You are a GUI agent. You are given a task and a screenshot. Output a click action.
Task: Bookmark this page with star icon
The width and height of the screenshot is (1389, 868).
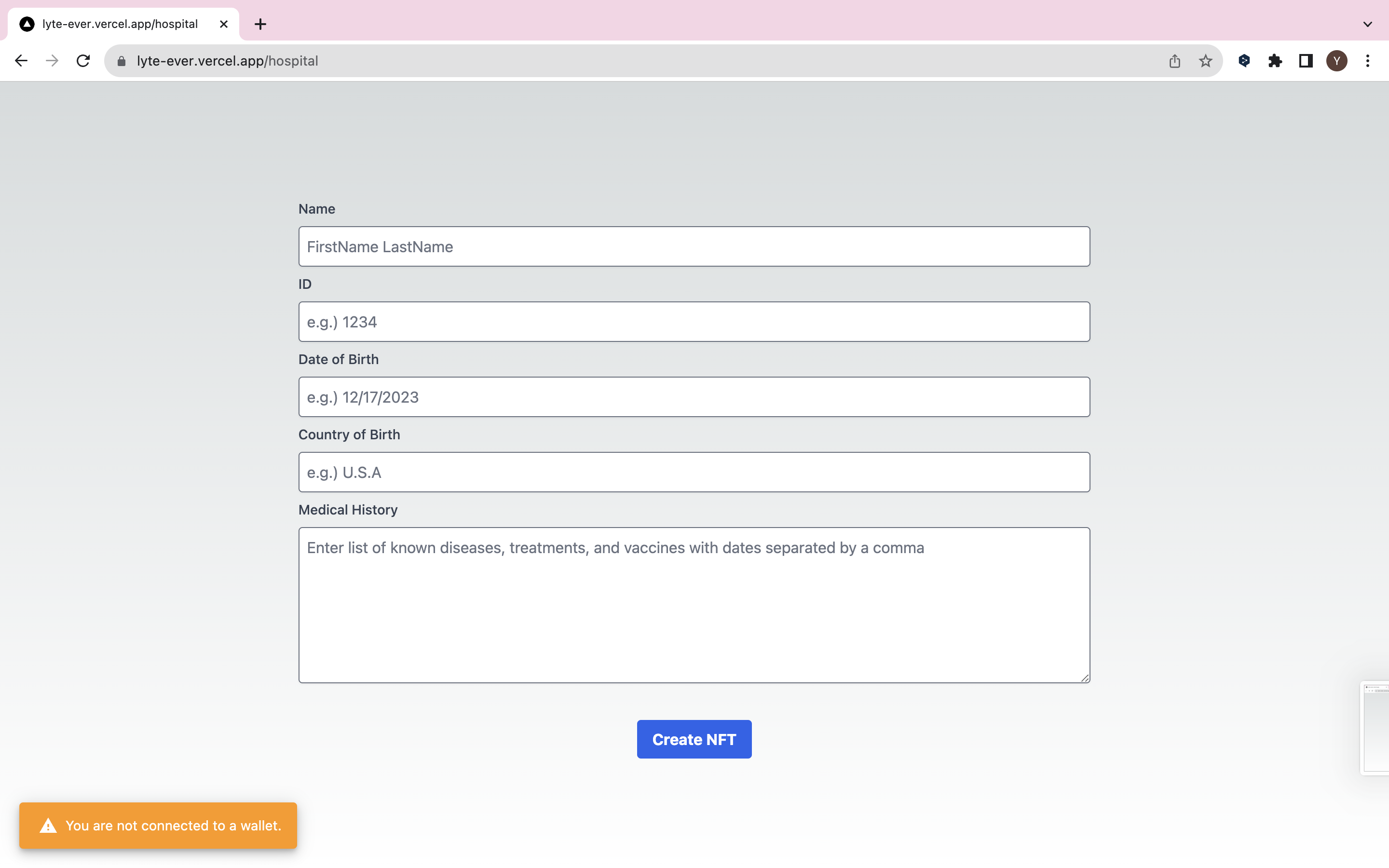[x=1205, y=61]
